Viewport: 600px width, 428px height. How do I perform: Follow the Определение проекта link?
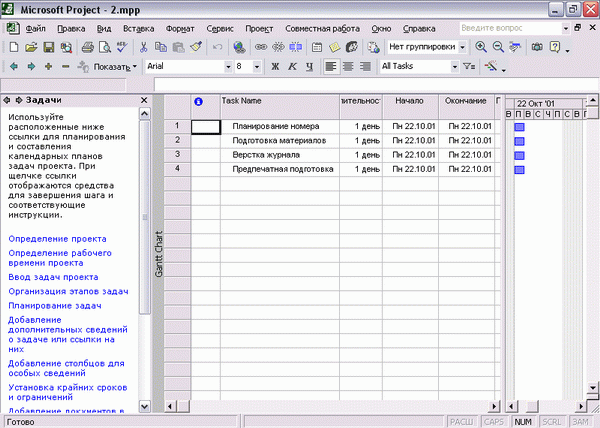[x=57, y=239]
